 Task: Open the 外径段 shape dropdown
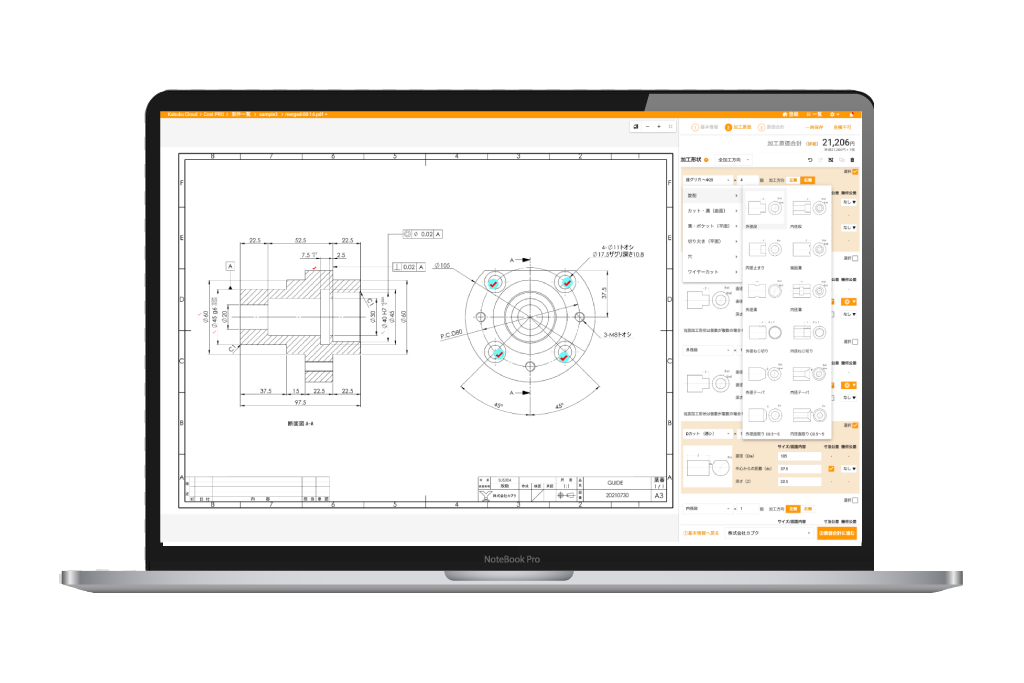click(x=707, y=350)
